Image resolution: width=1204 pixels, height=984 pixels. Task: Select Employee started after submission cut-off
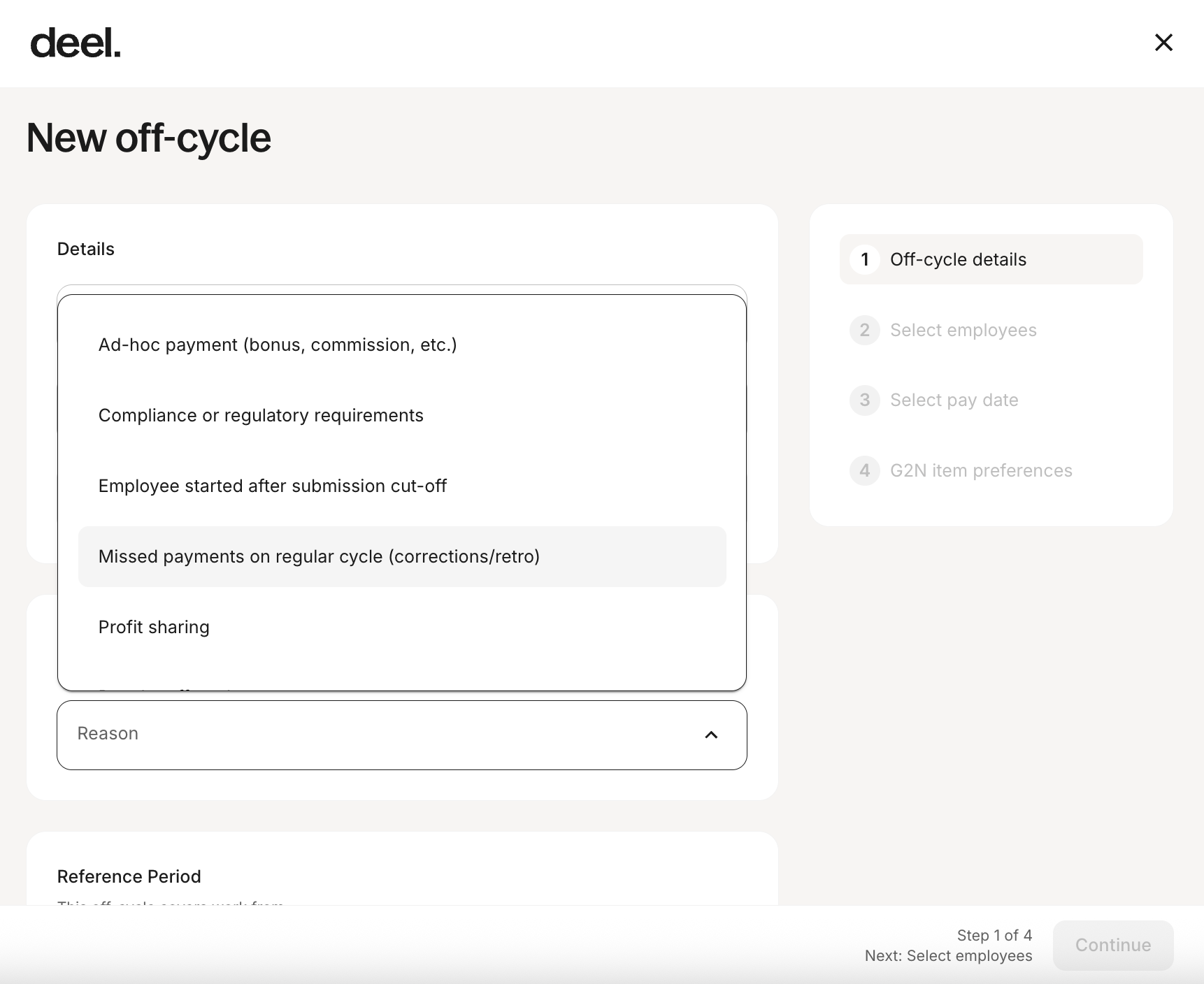coord(272,486)
